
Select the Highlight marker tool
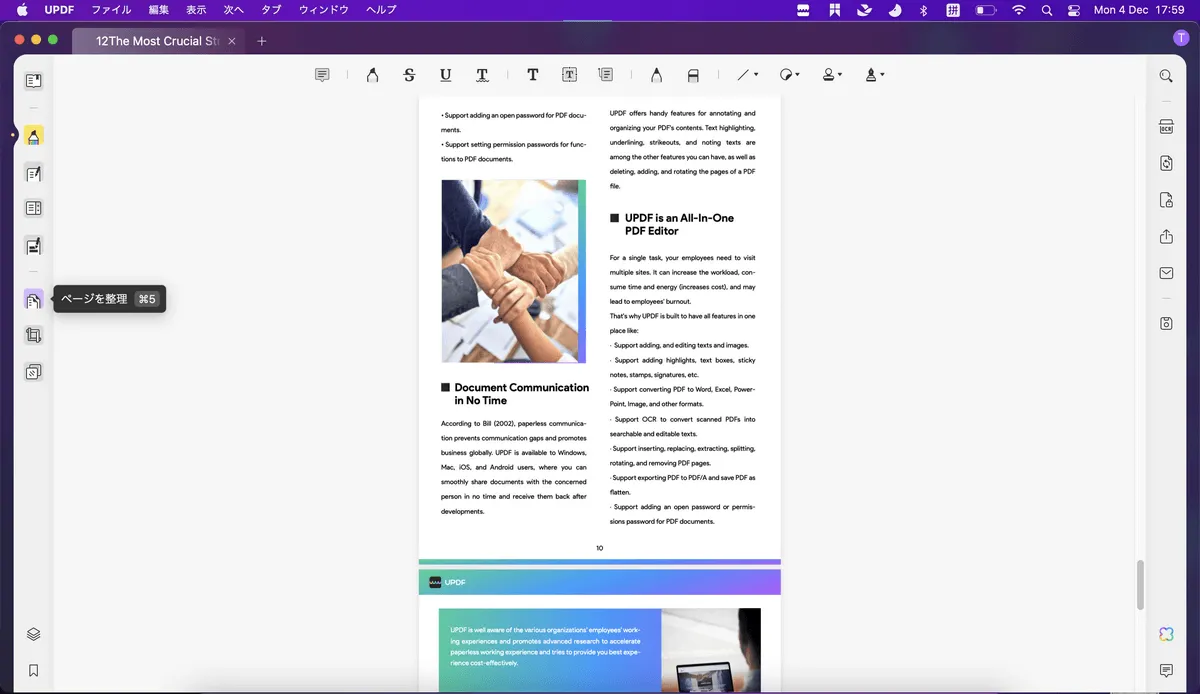point(372,75)
